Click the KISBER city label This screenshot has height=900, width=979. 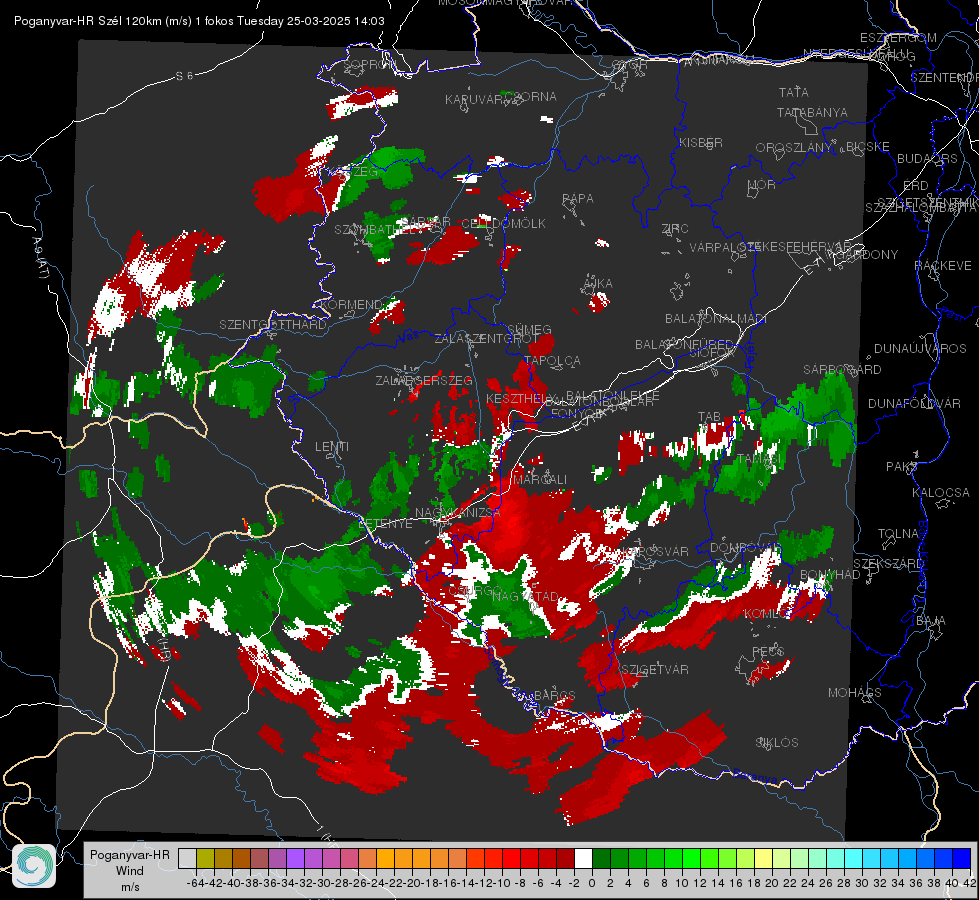coord(701,142)
